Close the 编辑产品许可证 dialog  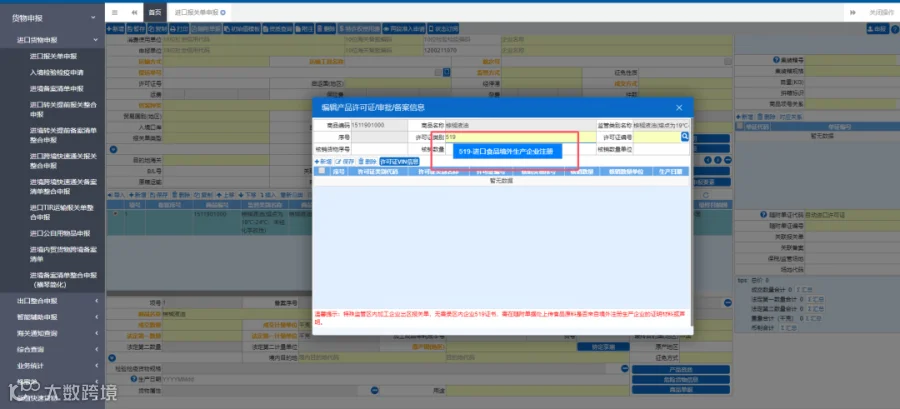pos(679,107)
